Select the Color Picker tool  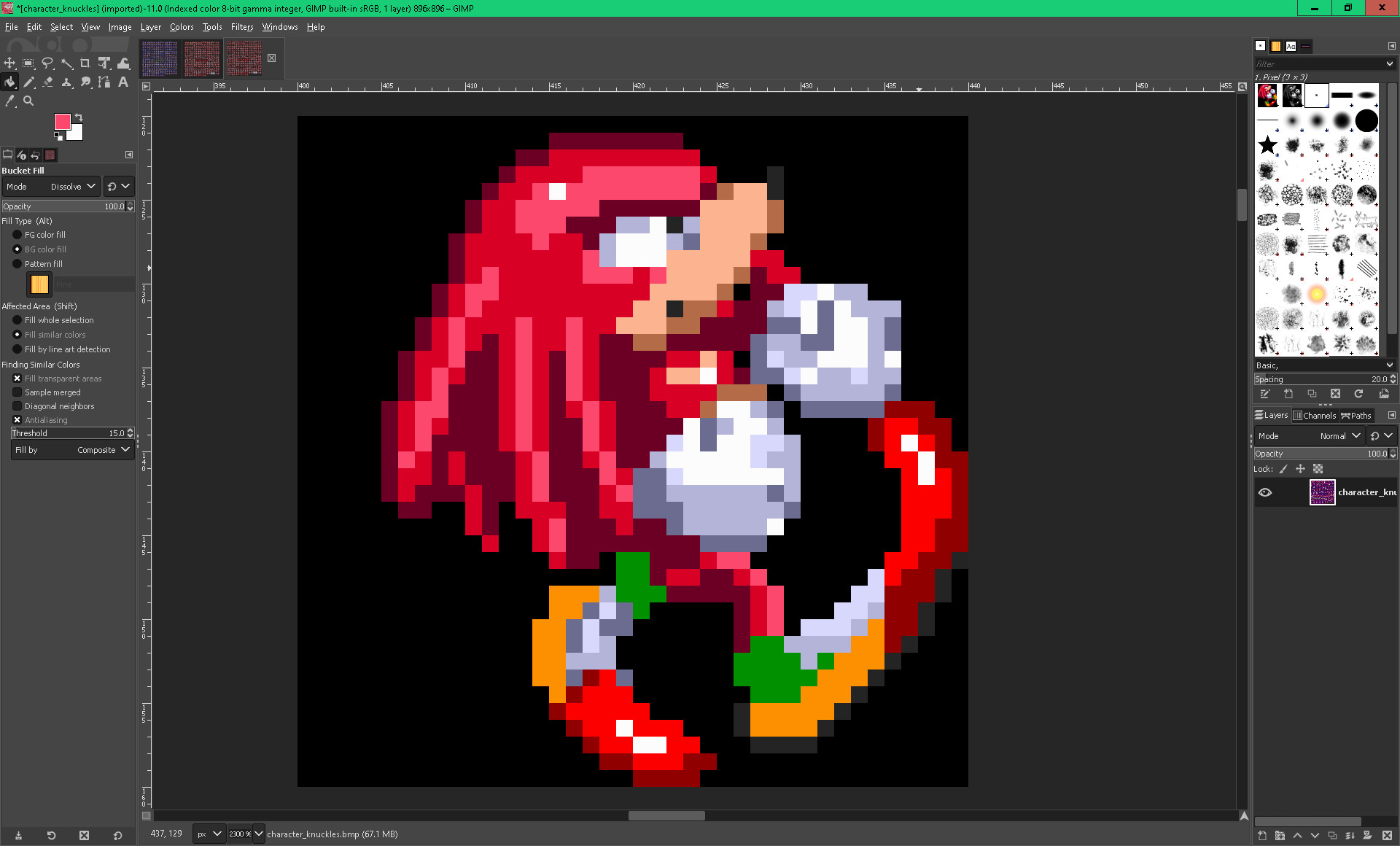(x=10, y=101)
